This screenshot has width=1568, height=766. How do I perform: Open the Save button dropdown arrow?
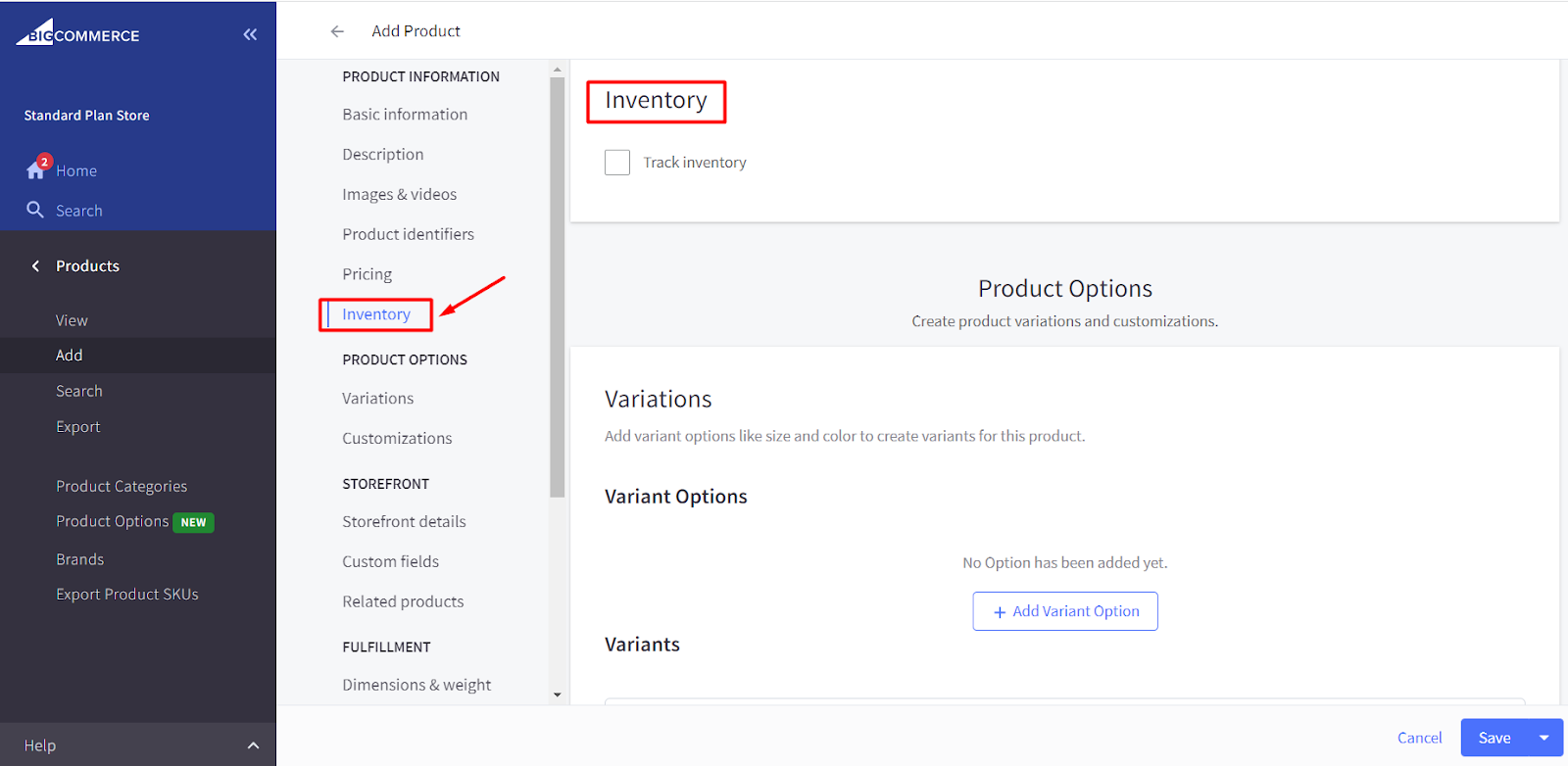point(1544,738)
